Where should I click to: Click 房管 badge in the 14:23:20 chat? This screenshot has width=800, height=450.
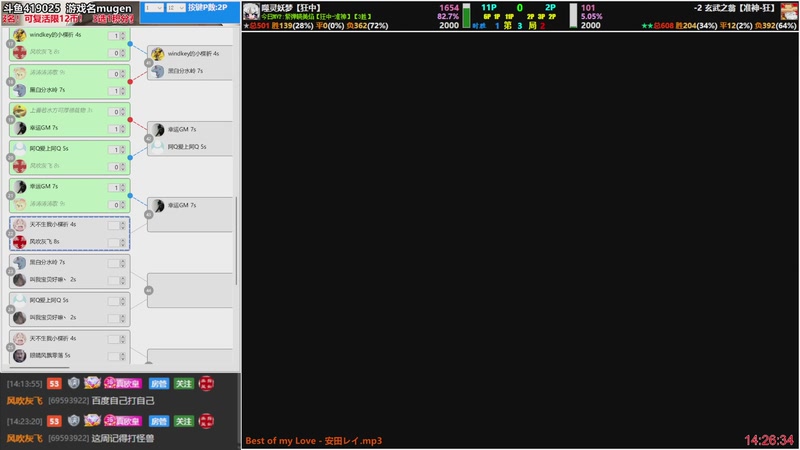(159, 421)
